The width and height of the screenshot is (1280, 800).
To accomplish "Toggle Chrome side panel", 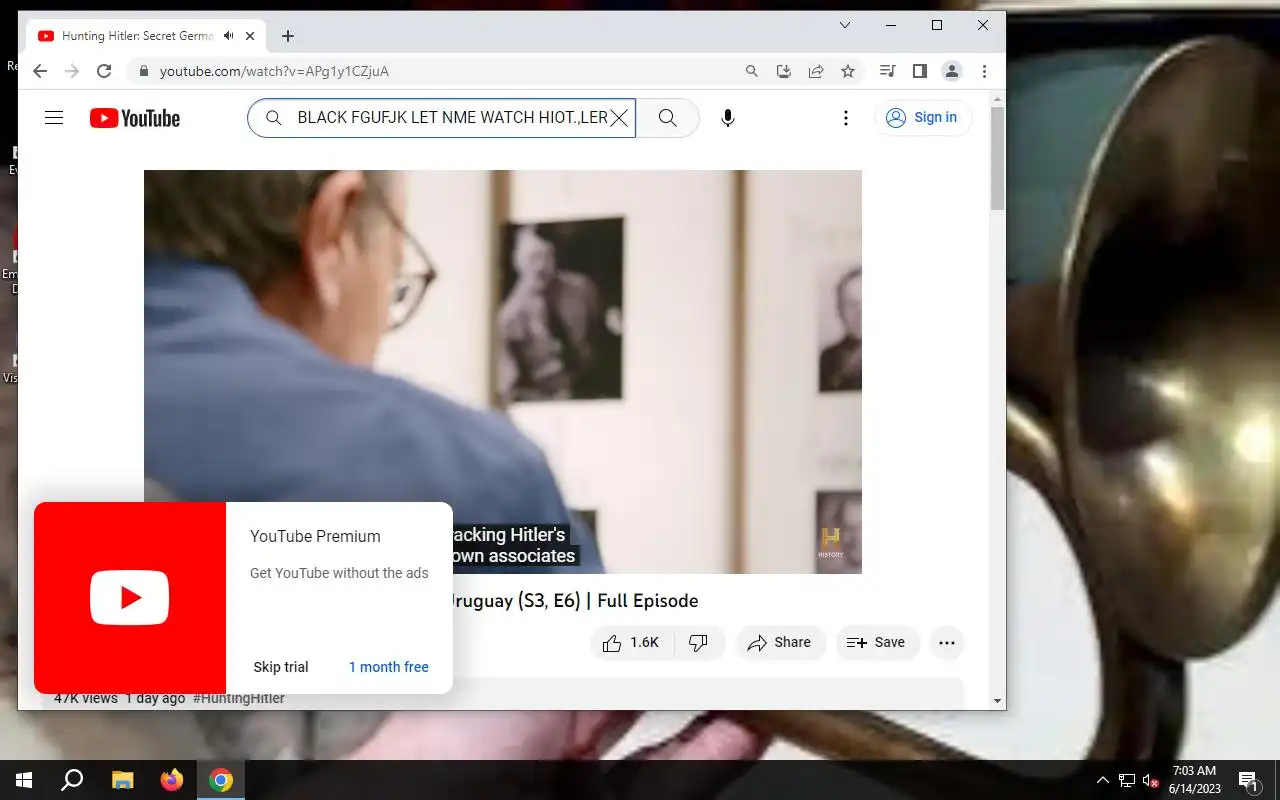I will (920, 71).
